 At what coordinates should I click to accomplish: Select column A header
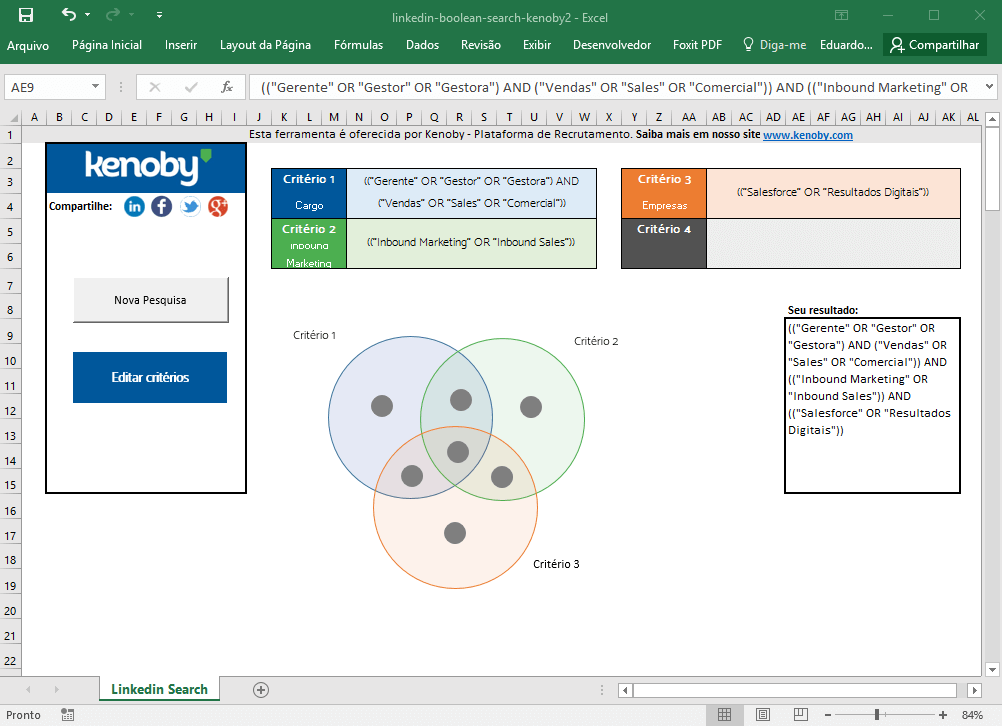34,117
